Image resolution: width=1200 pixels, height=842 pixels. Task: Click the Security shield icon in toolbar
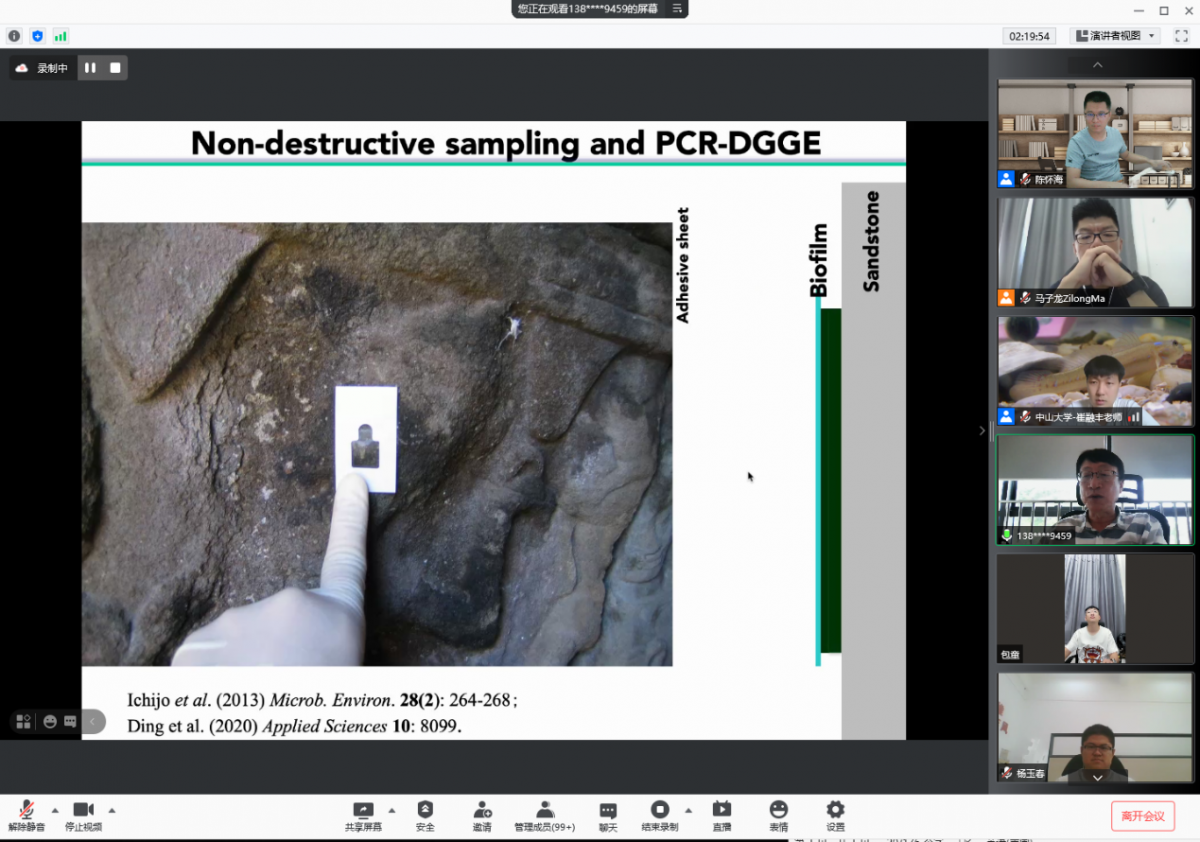click(x=425, y=811)
